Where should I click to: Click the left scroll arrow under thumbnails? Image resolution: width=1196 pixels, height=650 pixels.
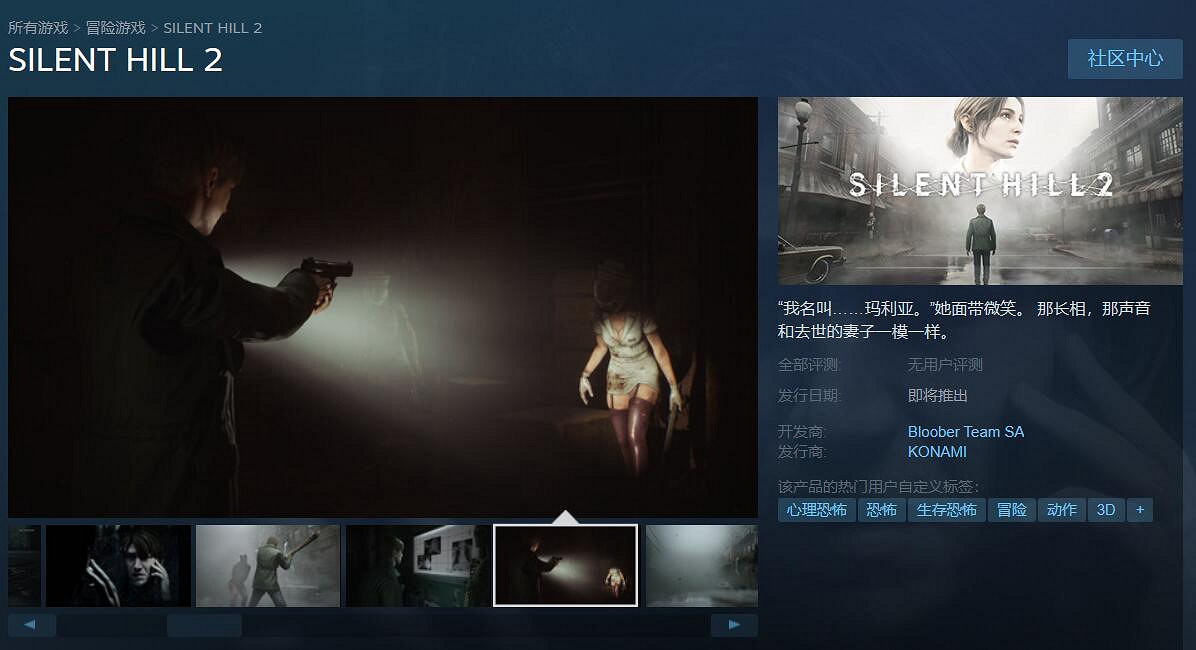32,625
